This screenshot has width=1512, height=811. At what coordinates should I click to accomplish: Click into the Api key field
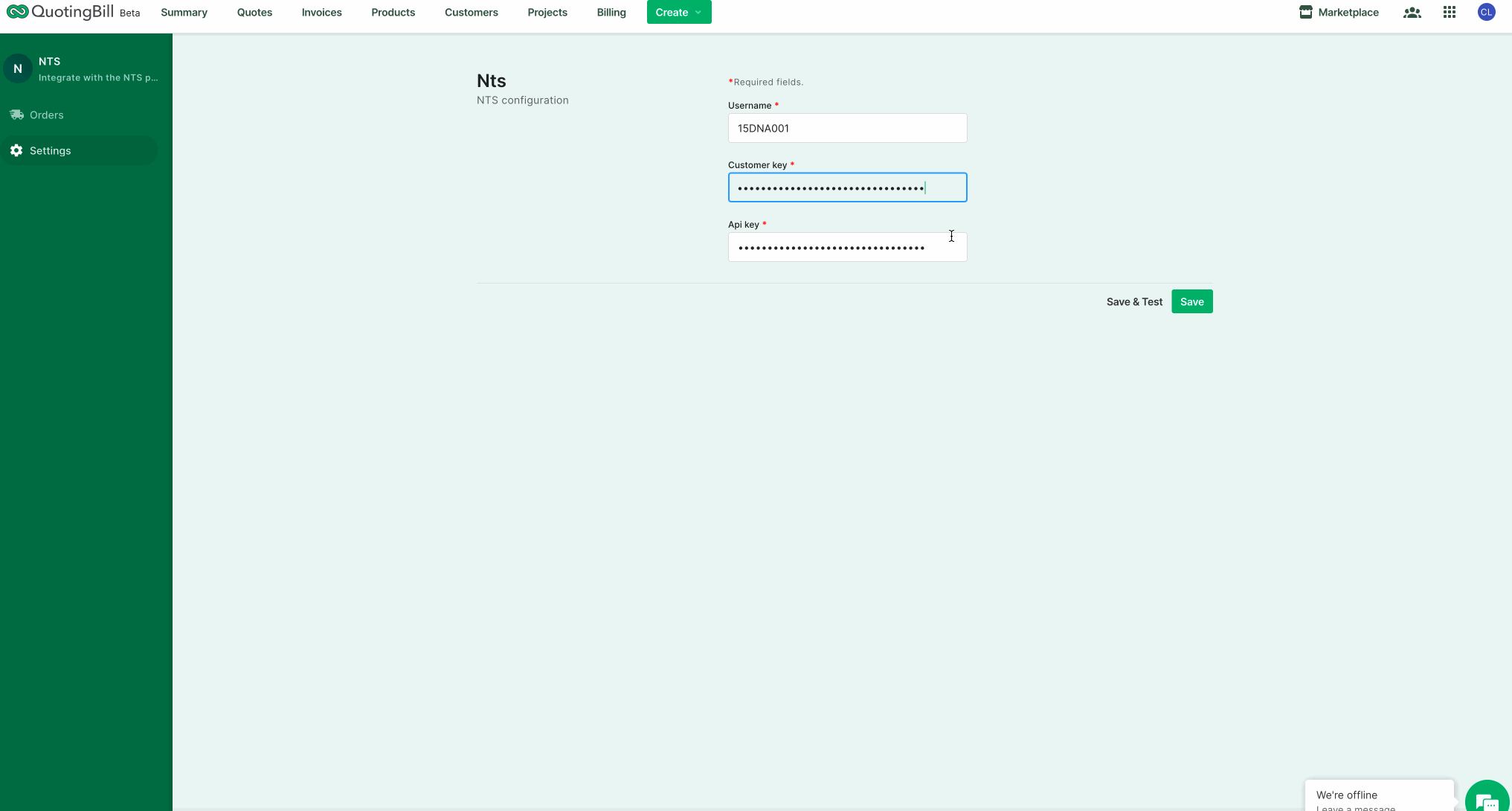pyautogui.click(x=847, y=247)
